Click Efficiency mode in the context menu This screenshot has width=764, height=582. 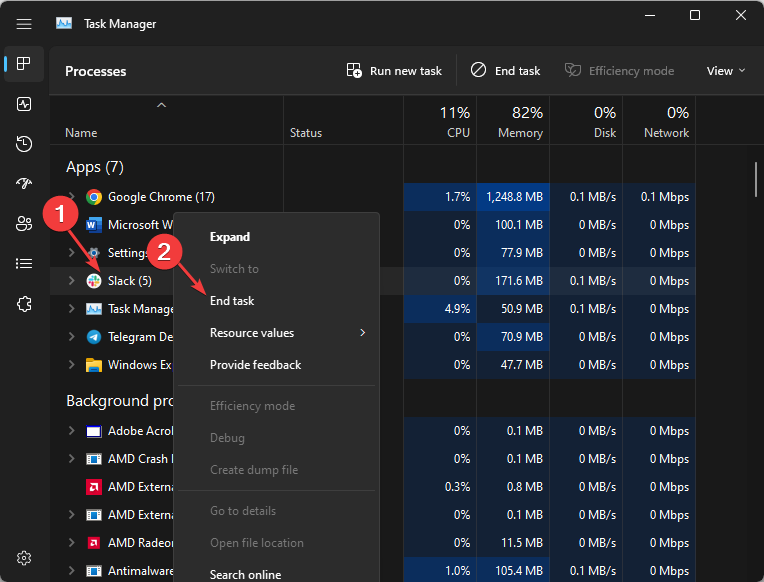pyautogui.click(x=276, y=406)
